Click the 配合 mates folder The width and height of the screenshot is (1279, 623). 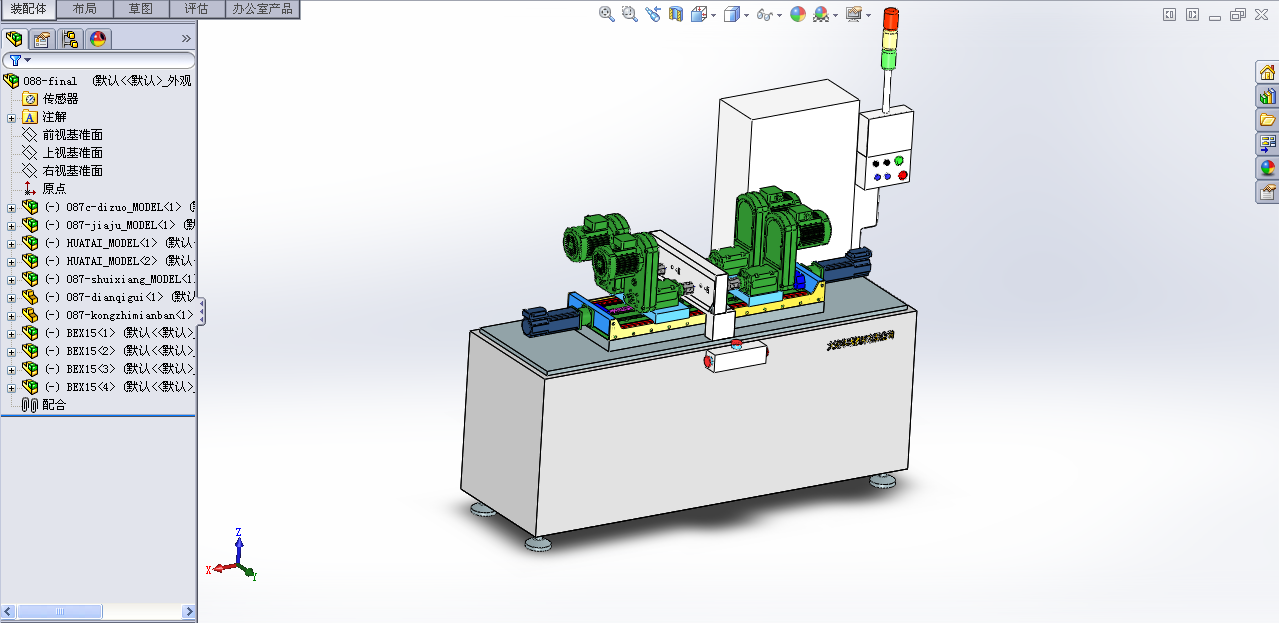[x=44, y=406]
